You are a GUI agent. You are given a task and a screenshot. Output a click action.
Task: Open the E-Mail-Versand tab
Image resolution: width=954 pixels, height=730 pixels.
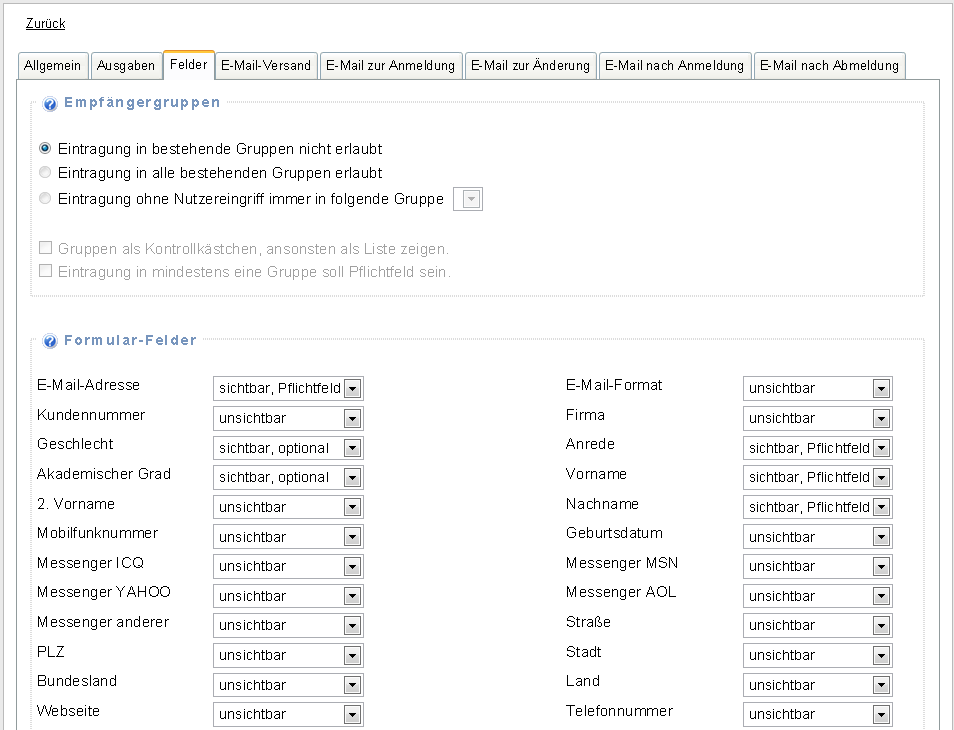[266, 66]
